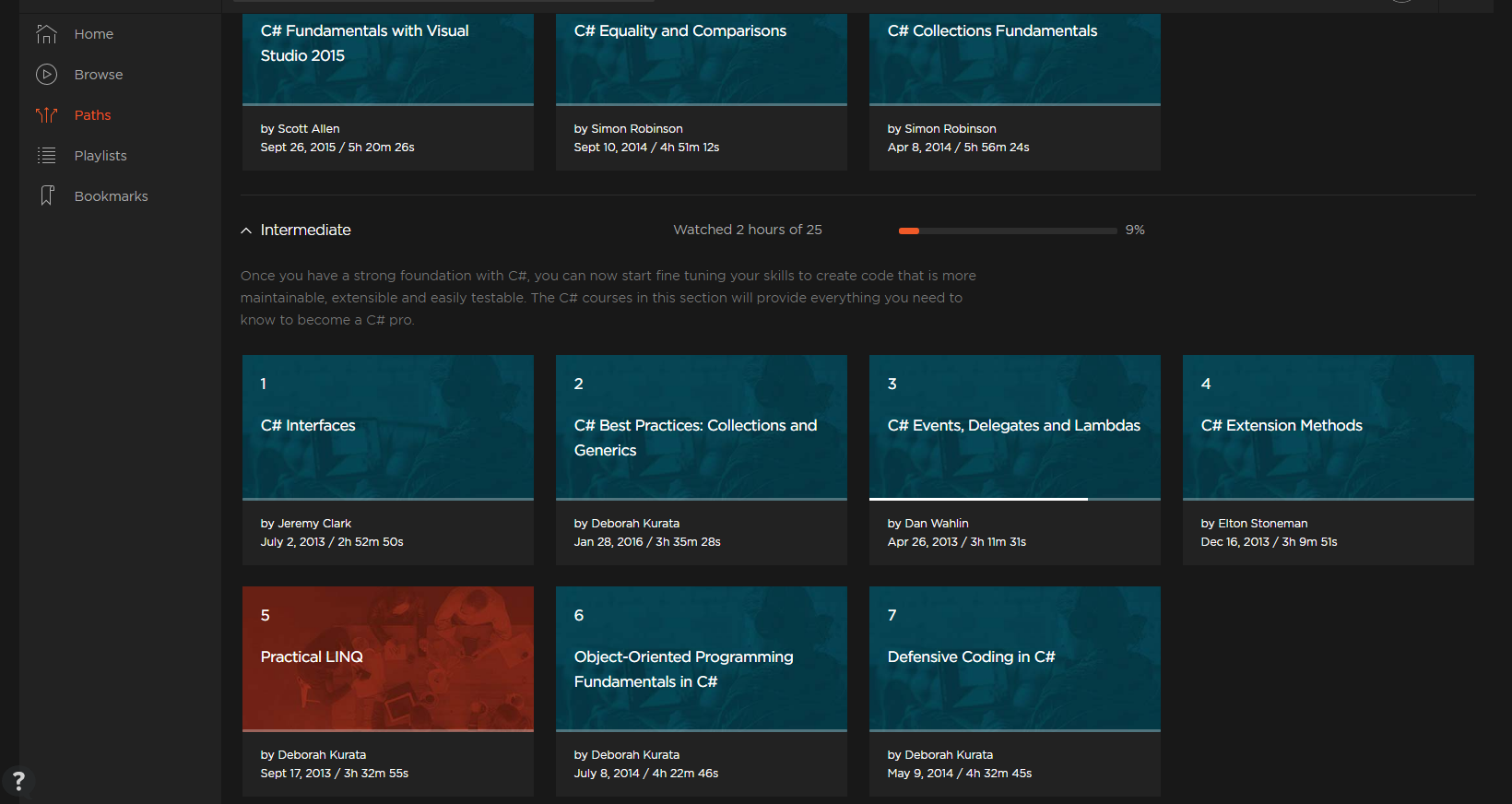Click the Bookmarks icon in sidebar

tap(46, 196)
